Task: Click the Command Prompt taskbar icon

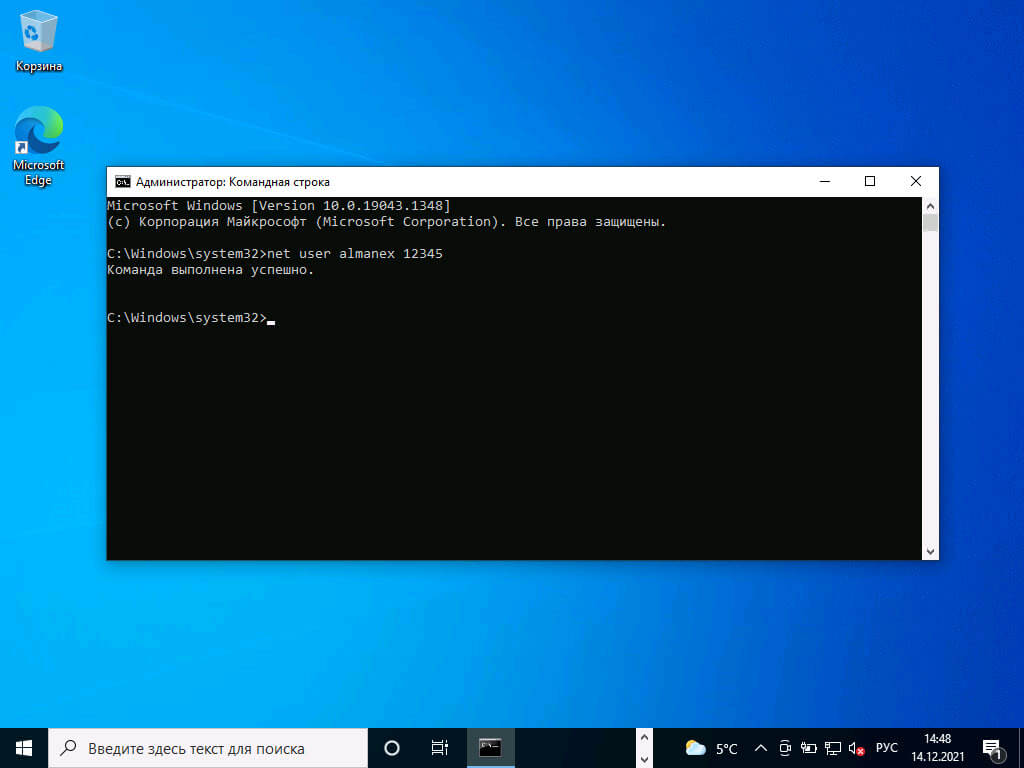Action: tap(490, 748)
